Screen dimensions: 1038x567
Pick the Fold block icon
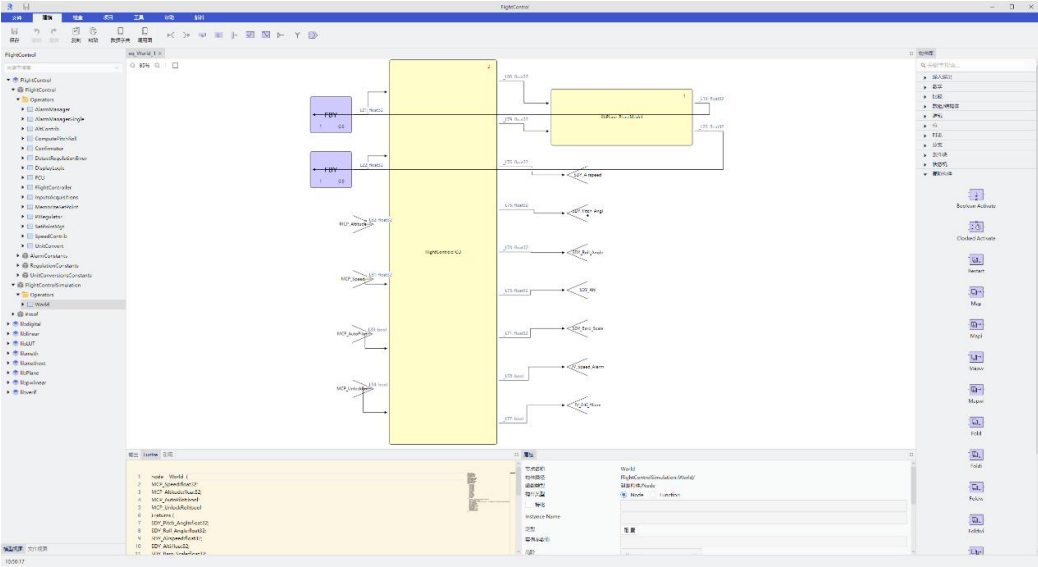976,422
